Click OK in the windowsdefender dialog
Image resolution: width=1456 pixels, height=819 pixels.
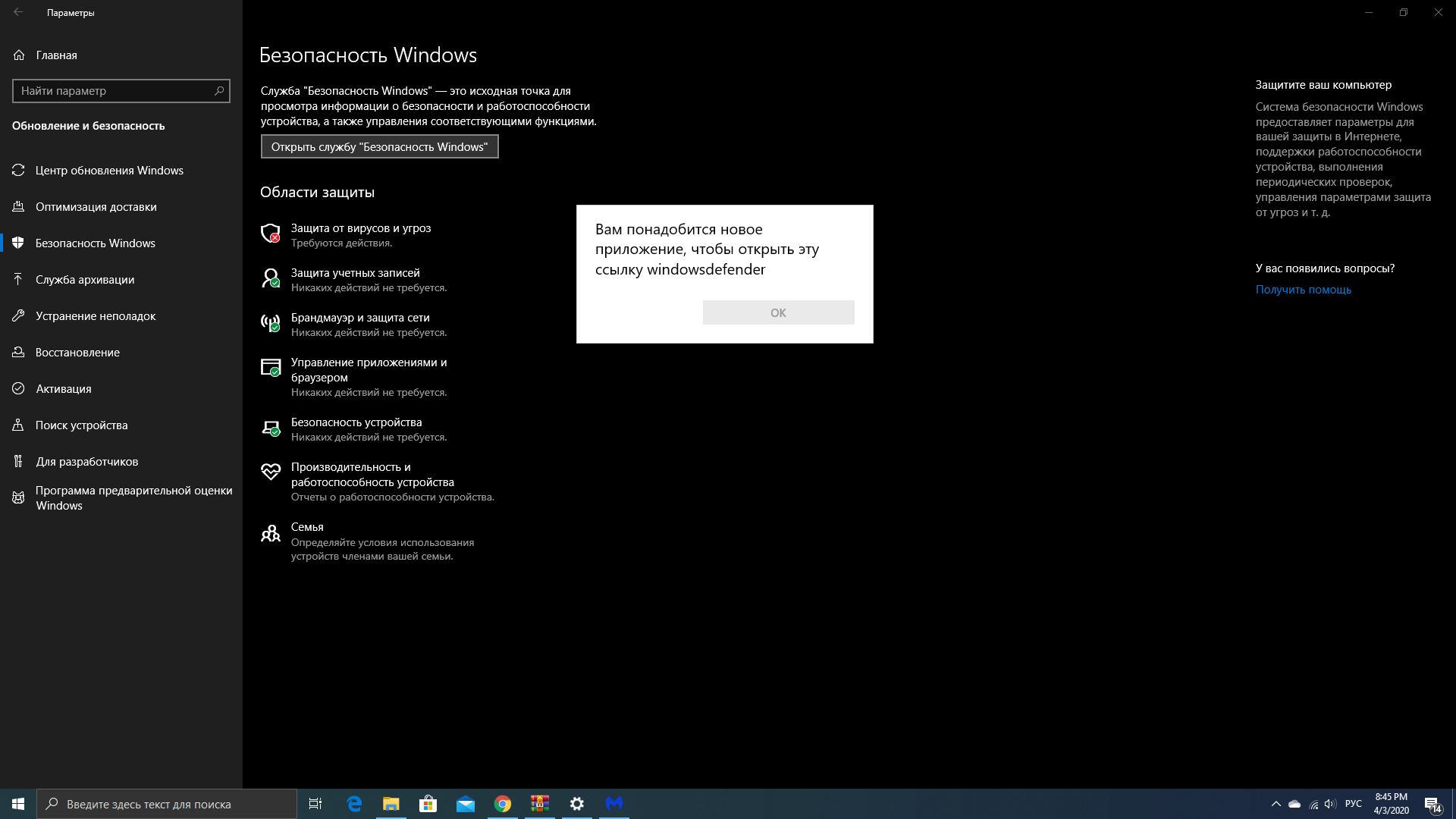pos(778,312)
